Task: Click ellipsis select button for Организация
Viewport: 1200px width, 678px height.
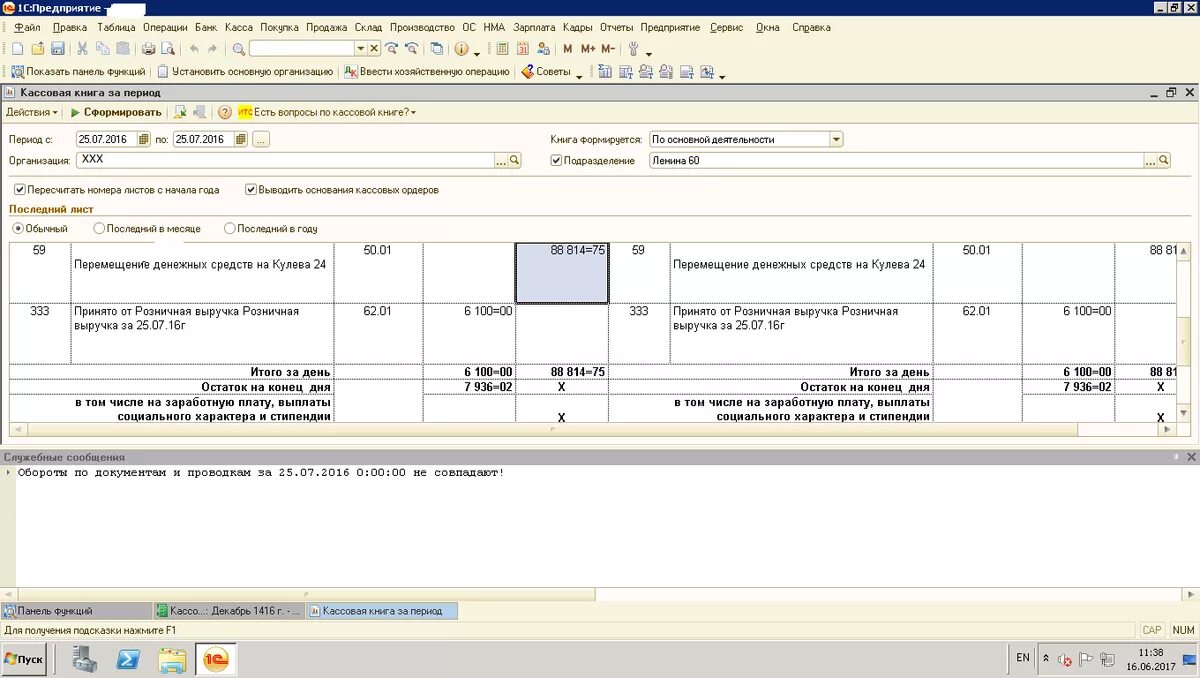Action: pos(501,160)
